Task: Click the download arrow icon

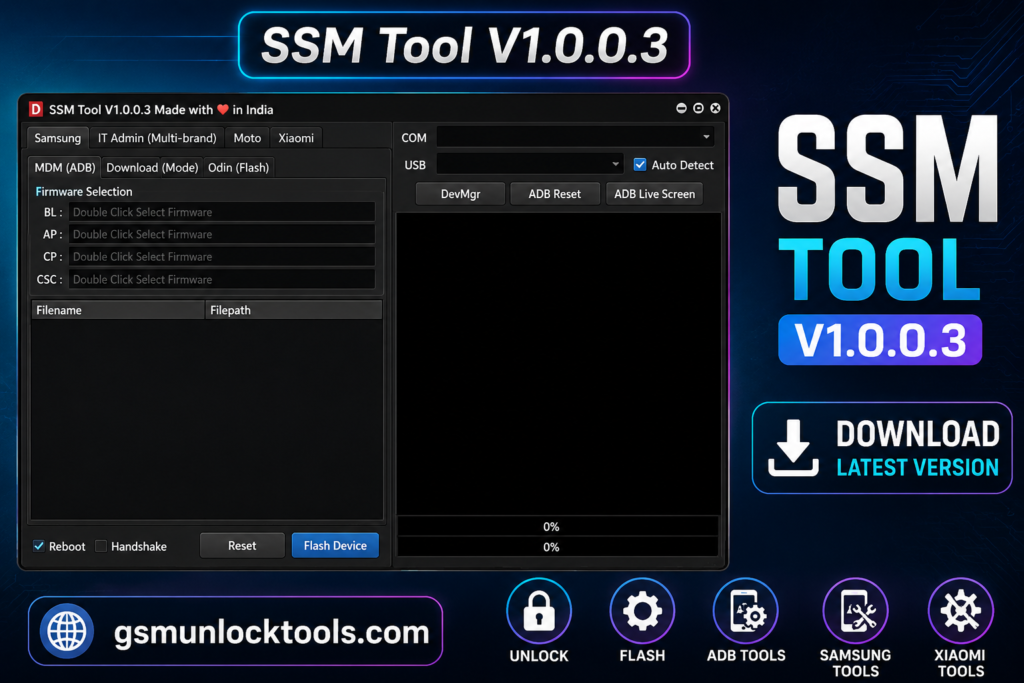Action: [793, 448]
